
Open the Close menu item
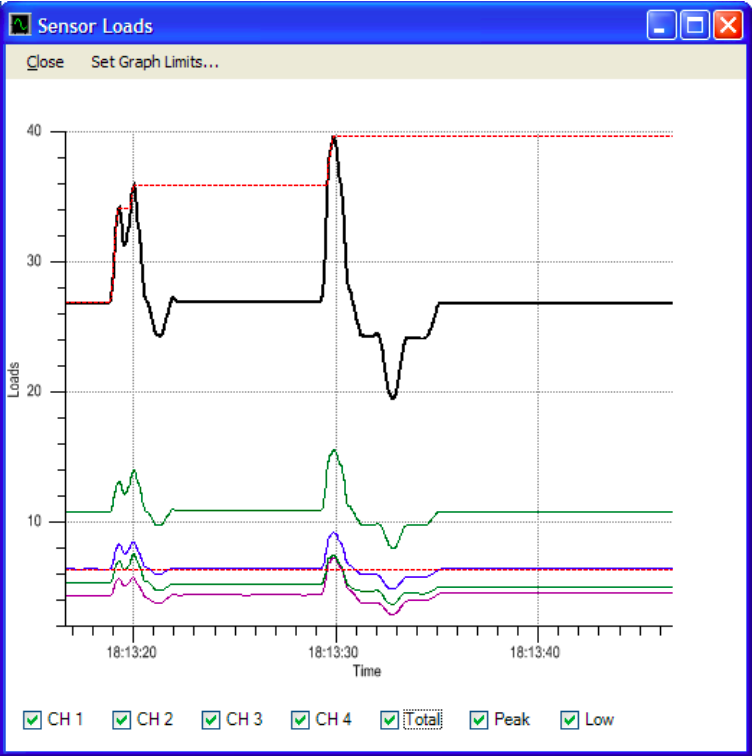click(x=45, y=62)
